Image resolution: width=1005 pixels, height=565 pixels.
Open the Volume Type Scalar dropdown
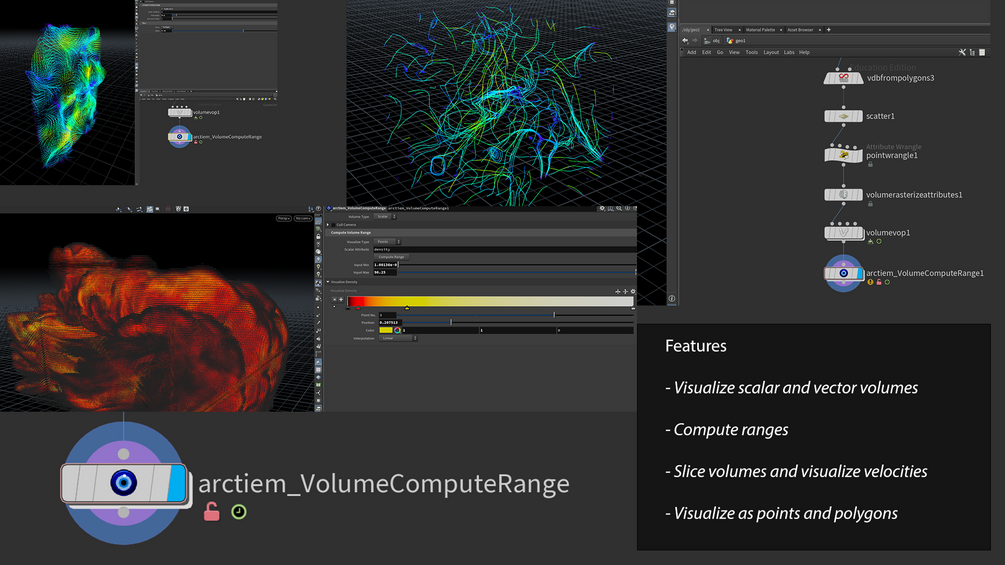coord(385,217)
